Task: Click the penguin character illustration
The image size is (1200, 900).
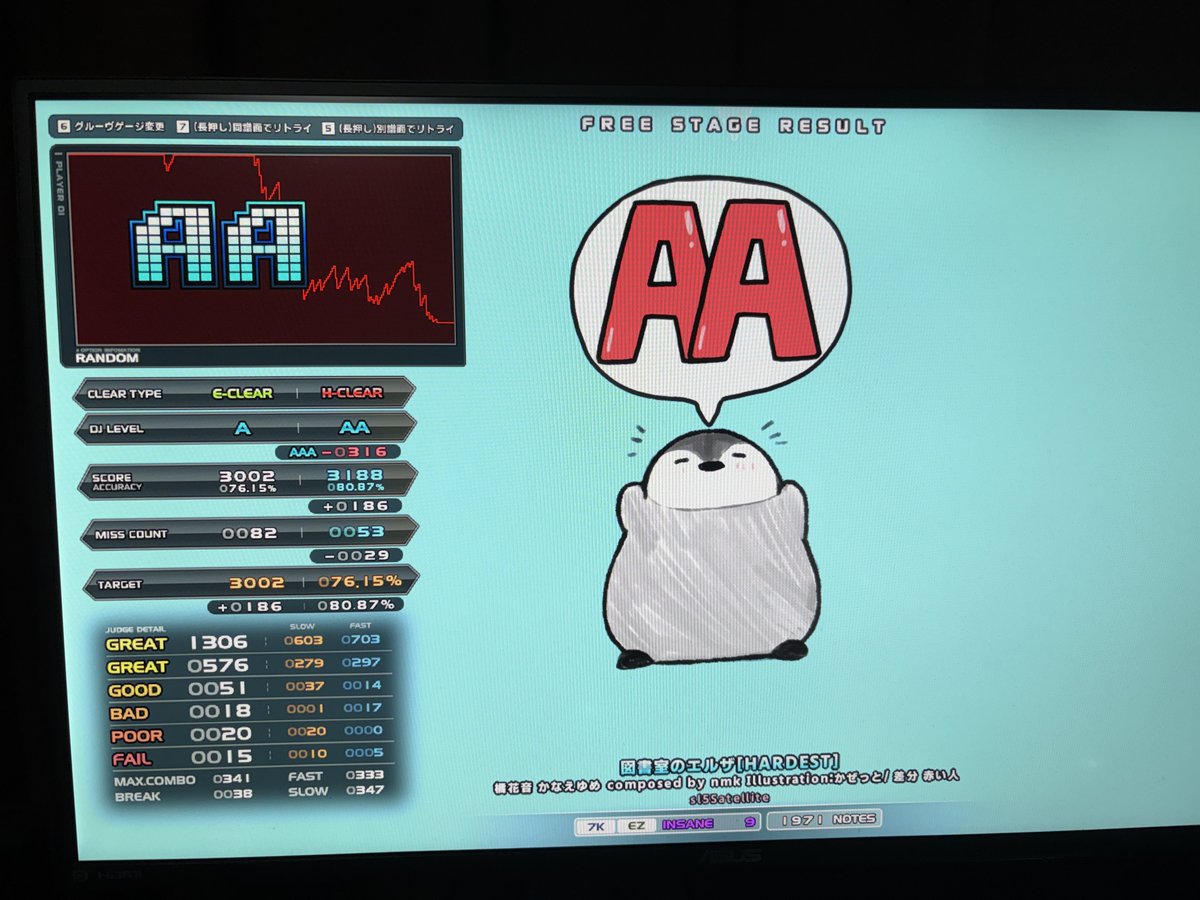Action: pos(712,550)
